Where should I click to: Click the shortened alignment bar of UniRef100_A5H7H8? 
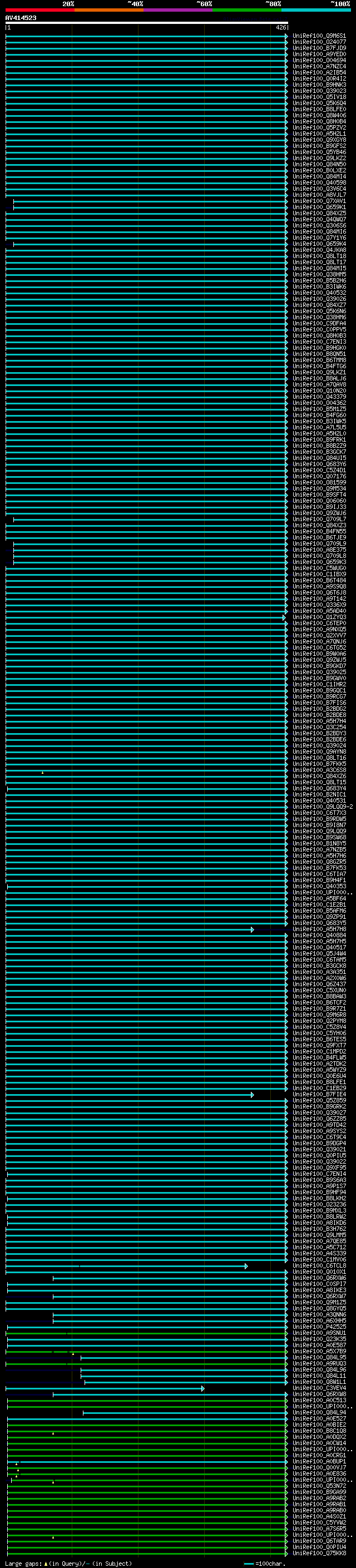130,929
